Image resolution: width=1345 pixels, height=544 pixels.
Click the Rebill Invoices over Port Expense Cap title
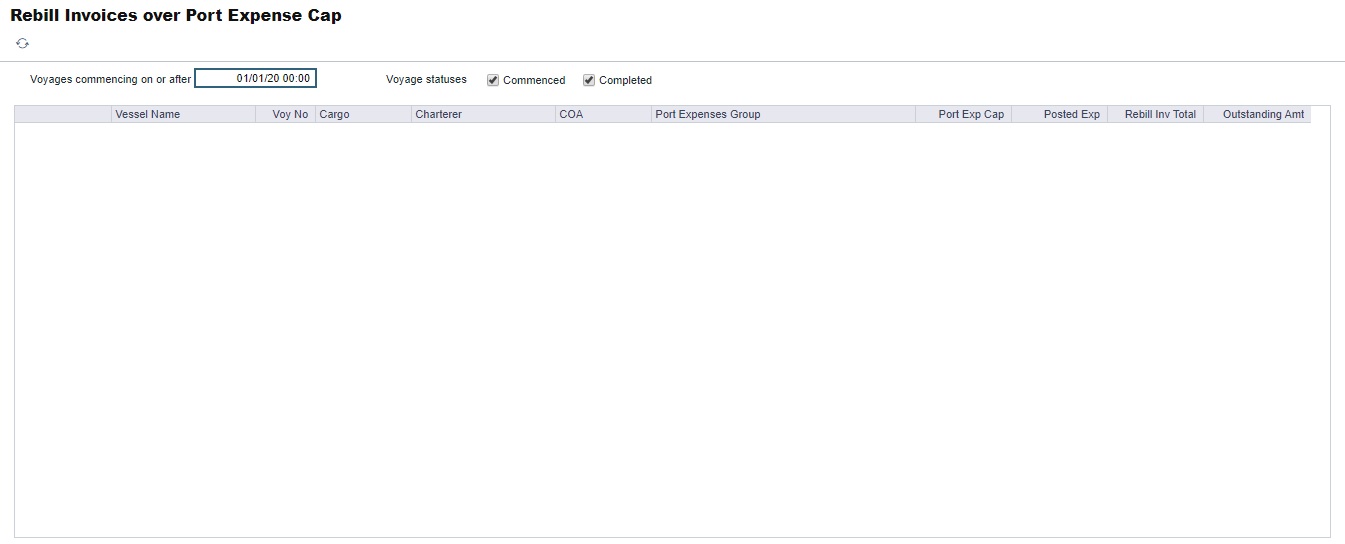[x=176, y=16]
